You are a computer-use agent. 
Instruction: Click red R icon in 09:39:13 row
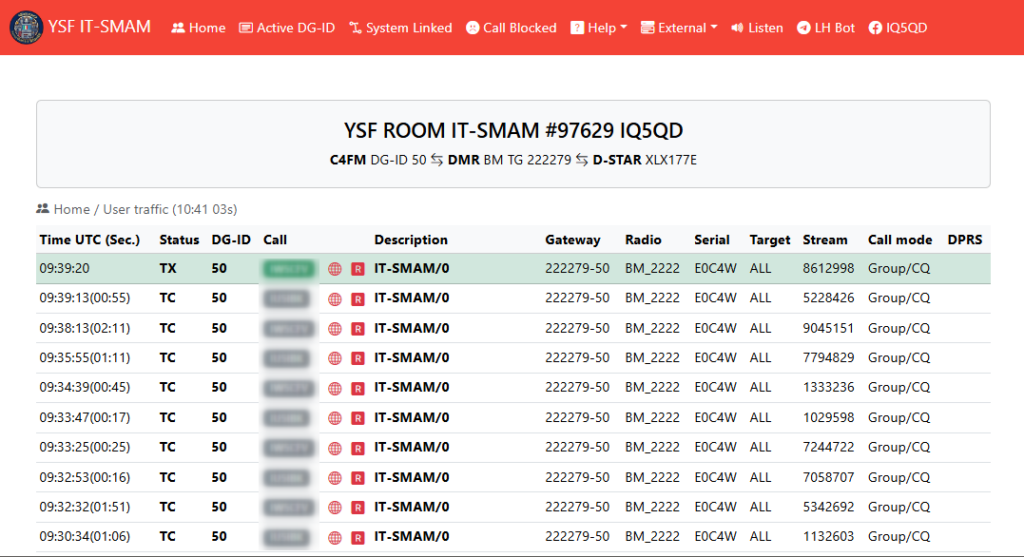(357, 298)
